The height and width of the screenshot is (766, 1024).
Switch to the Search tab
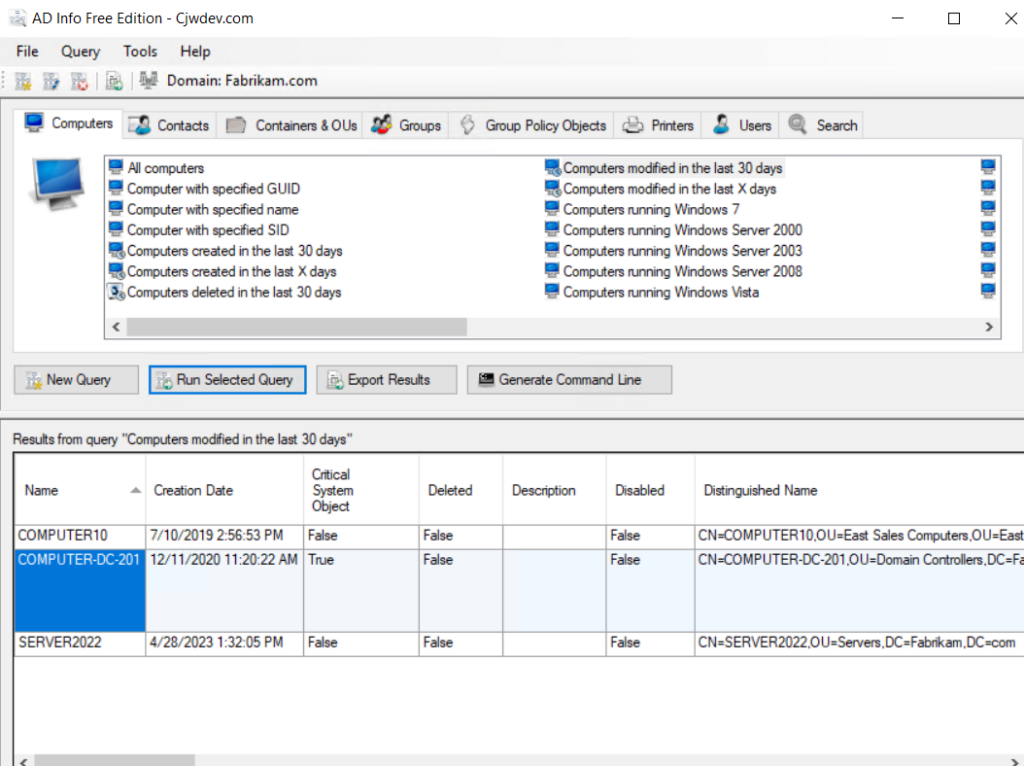822,125
